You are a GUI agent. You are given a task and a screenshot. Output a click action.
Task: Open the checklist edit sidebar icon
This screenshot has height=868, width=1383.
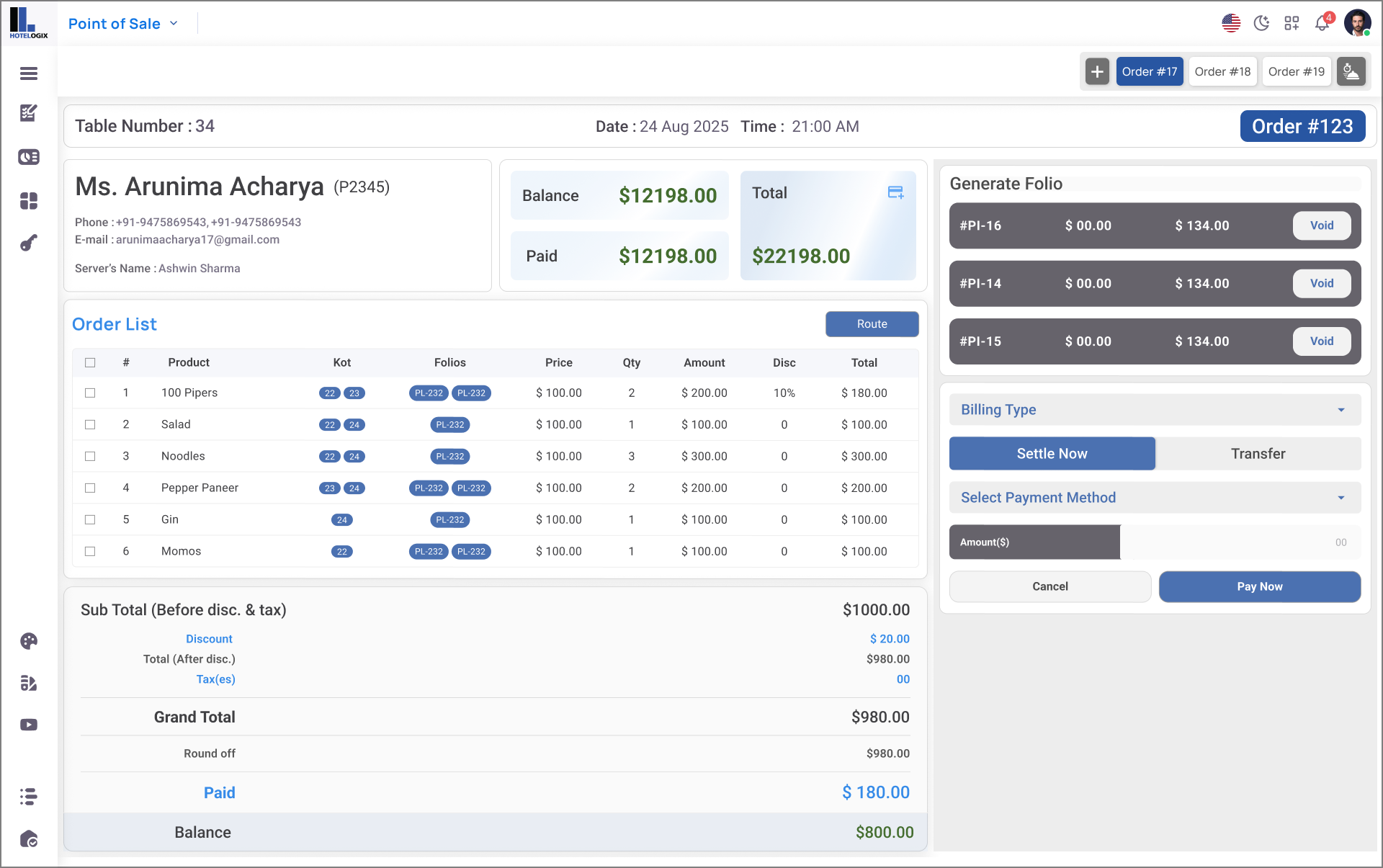29,683
